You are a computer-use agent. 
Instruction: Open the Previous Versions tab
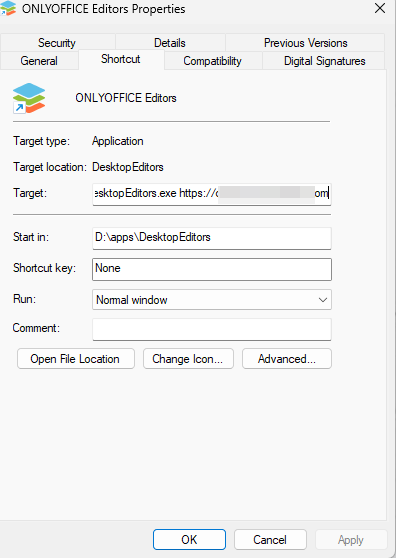point(305,43)
